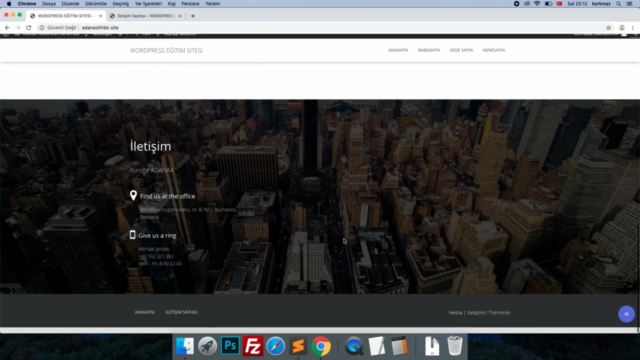640x360 pixels.
Task: Click the scroll-to-top round button
Action: pyautogui.click(x=626, y=314)
